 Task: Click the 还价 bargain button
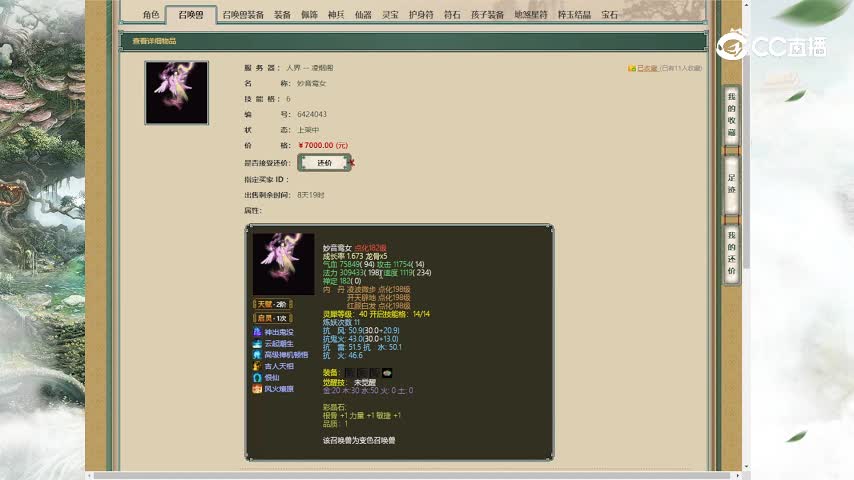pos(324,163)
